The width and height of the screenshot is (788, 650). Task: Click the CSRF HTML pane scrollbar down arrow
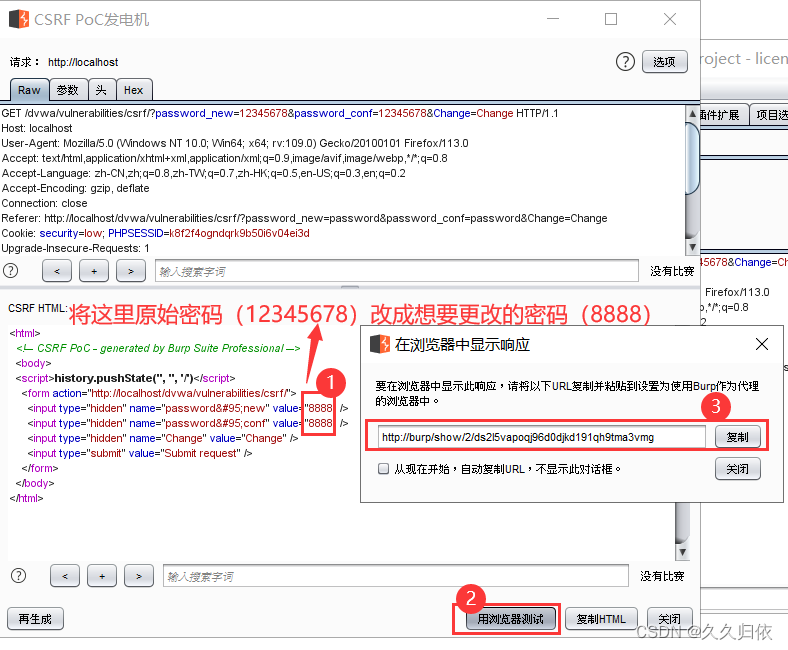(682, 552)
